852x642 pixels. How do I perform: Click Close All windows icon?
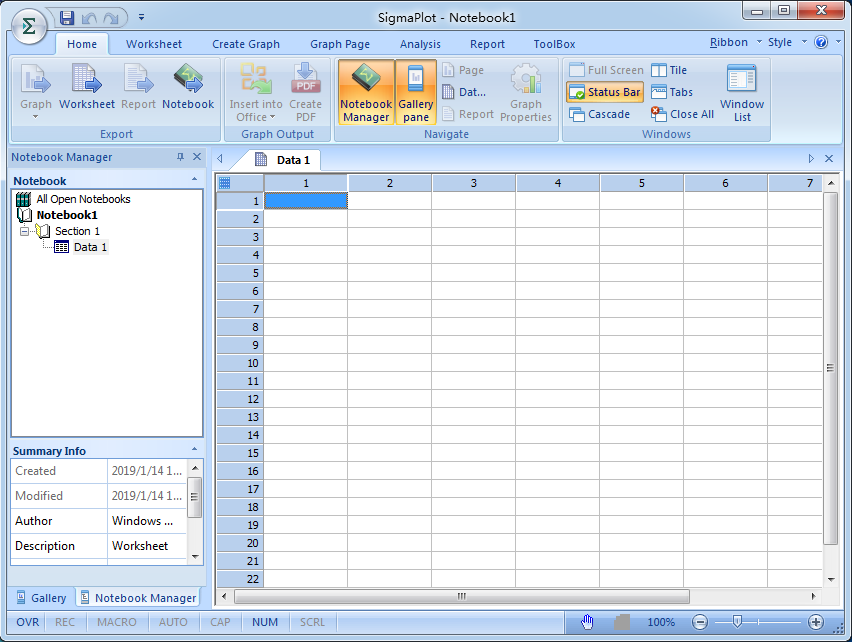tap(659, 115)
